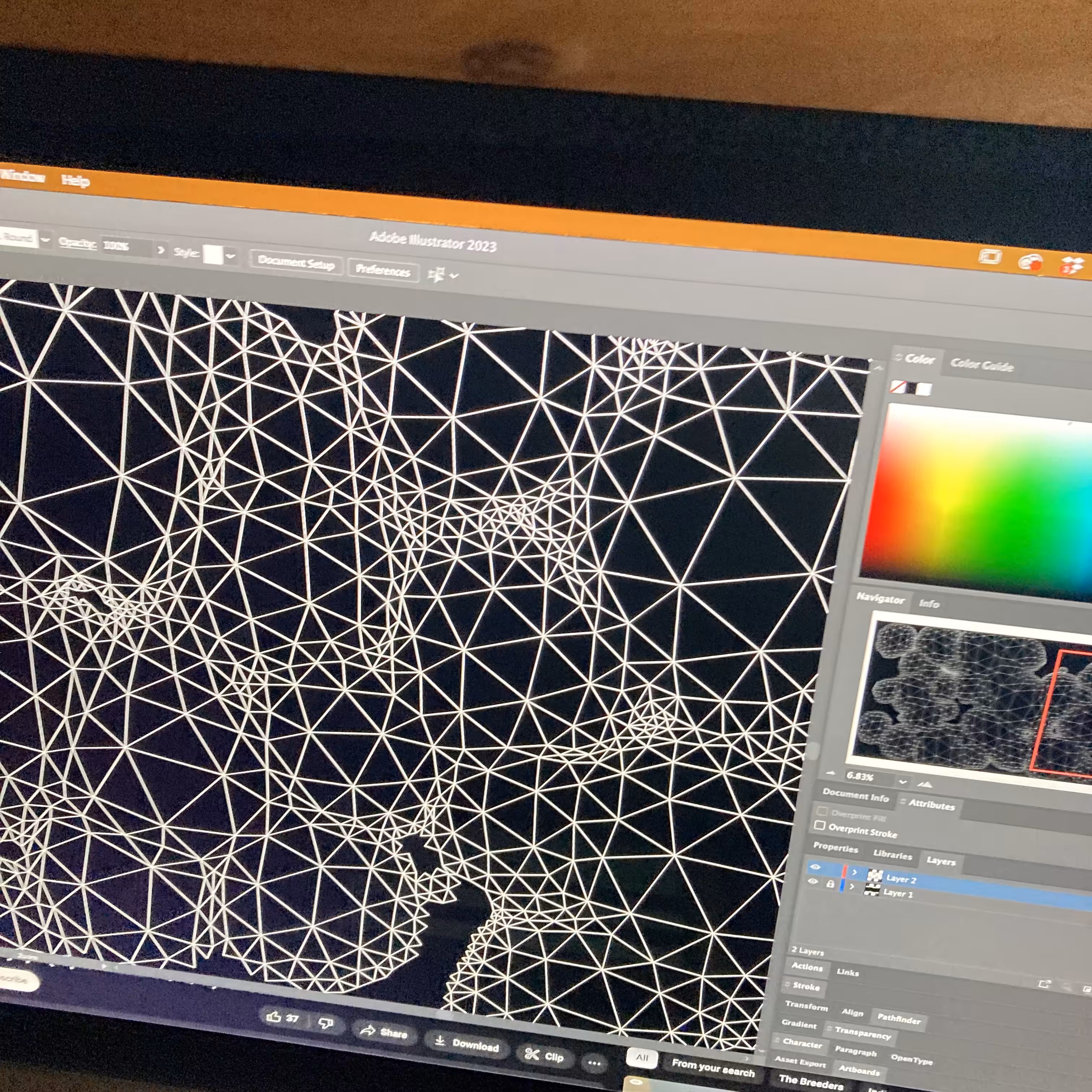This screenshot has height=1092, width=1092.
Task: Click the Navigator zoom in mountains icon
Action: (925, 785)
